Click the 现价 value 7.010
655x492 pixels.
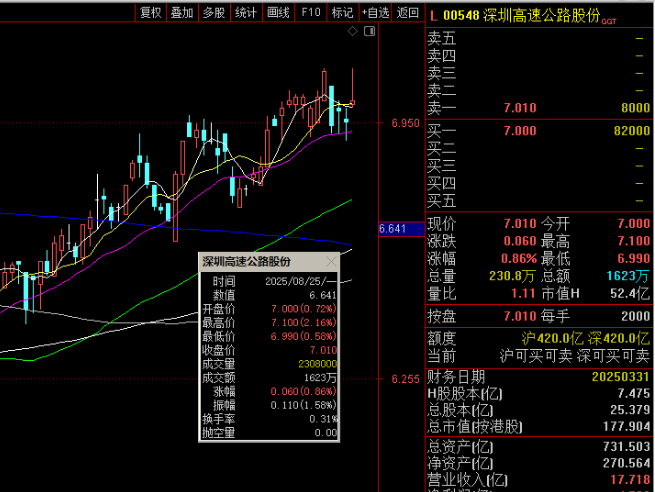tap(520, 224)
